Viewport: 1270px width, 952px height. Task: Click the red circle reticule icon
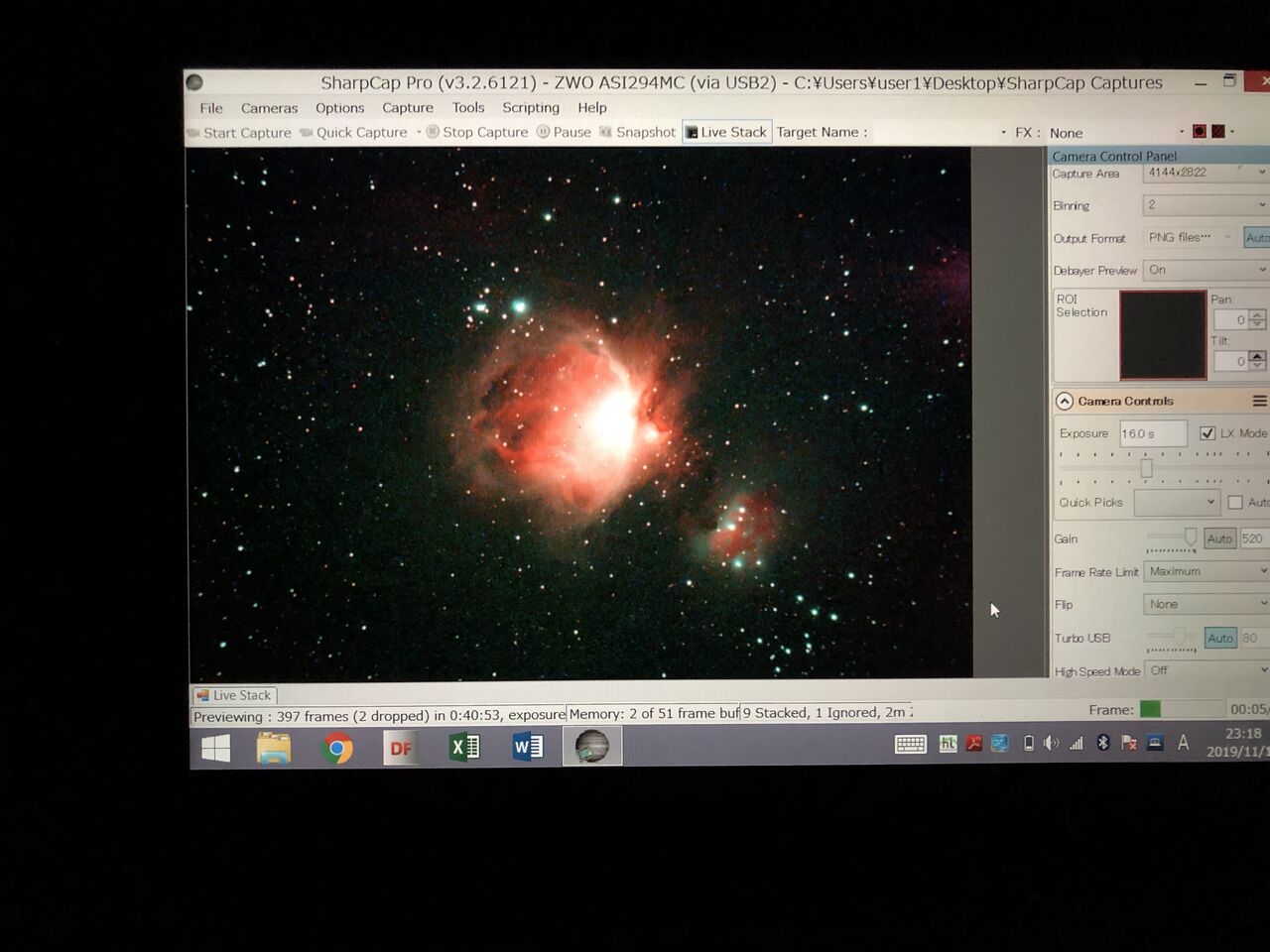(1200, 131)
